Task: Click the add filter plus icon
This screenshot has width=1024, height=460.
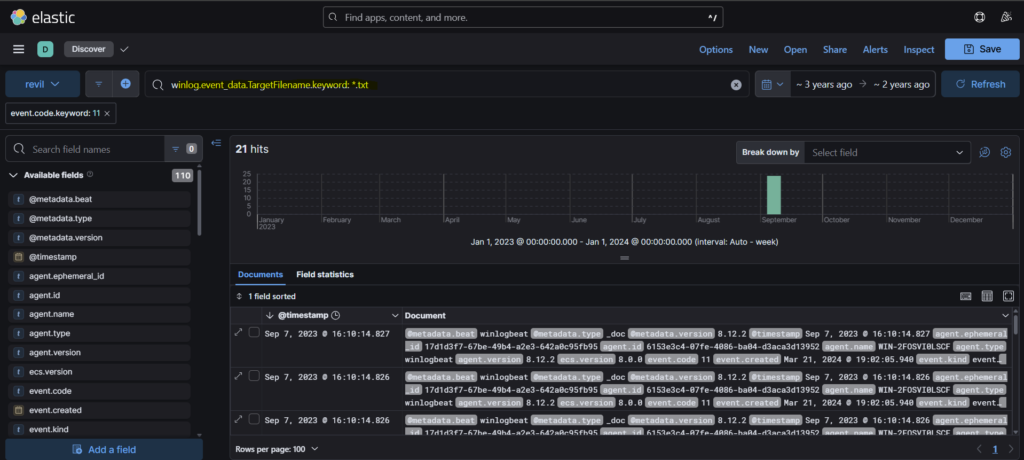Action: pyautogui.click(x=126, y=84)
